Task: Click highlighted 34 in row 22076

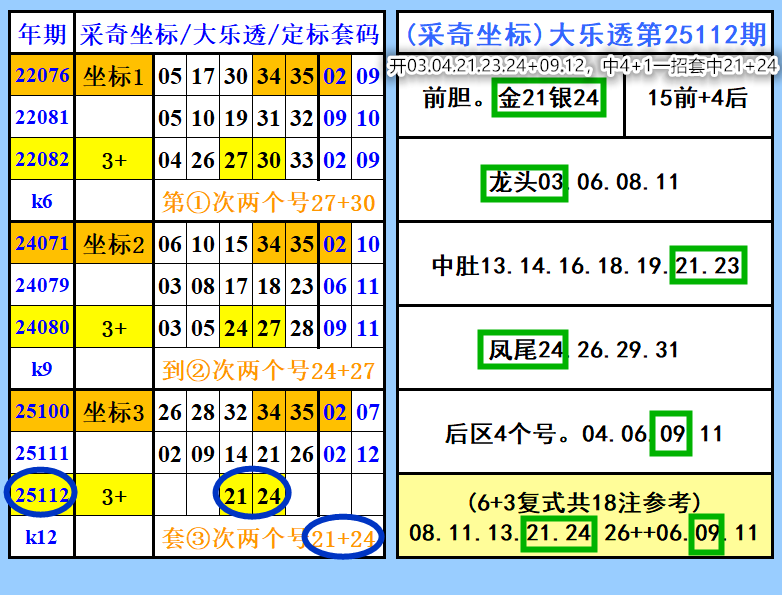Action: (x=269, y=76)
